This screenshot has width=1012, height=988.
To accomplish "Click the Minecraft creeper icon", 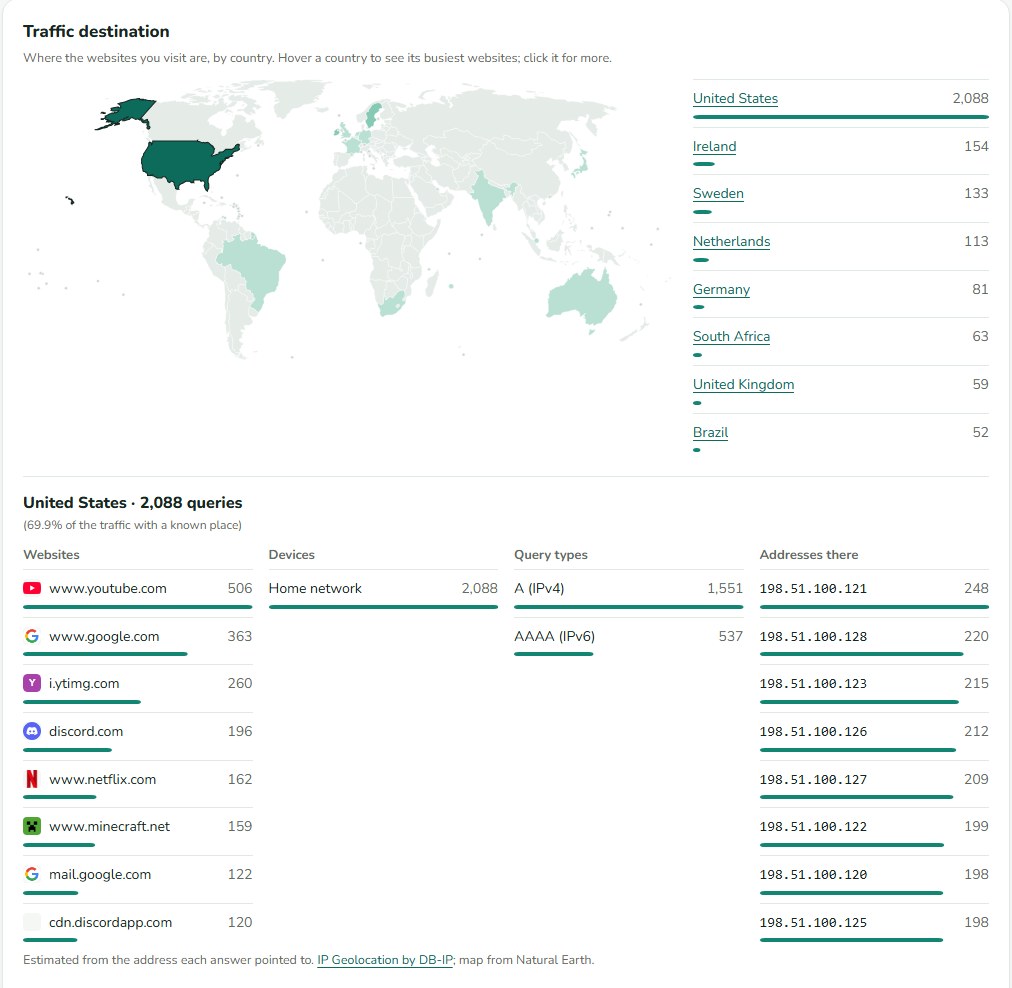I will point(32,826).
